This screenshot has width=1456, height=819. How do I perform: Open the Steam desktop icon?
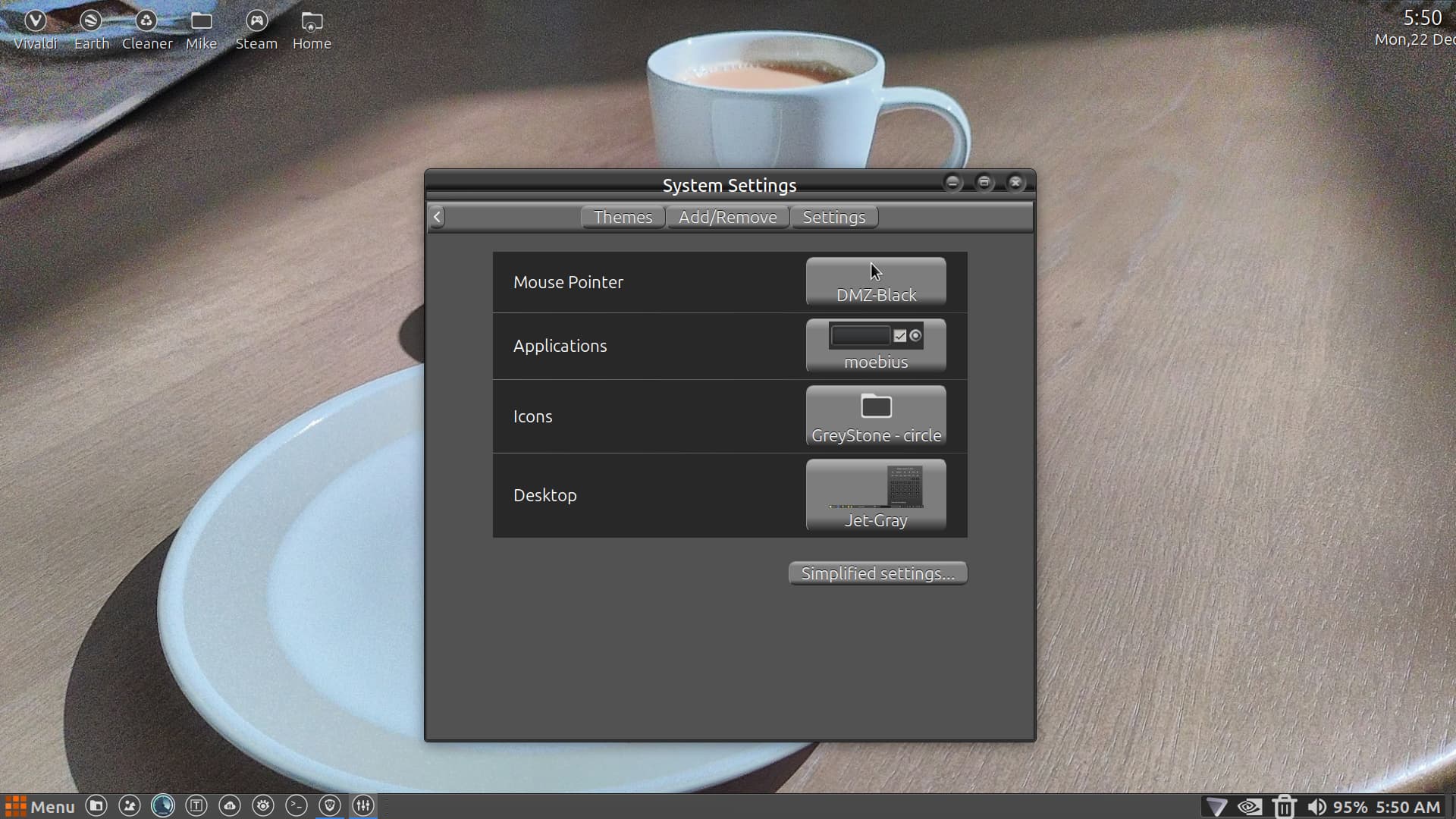(x=256, y=30)
